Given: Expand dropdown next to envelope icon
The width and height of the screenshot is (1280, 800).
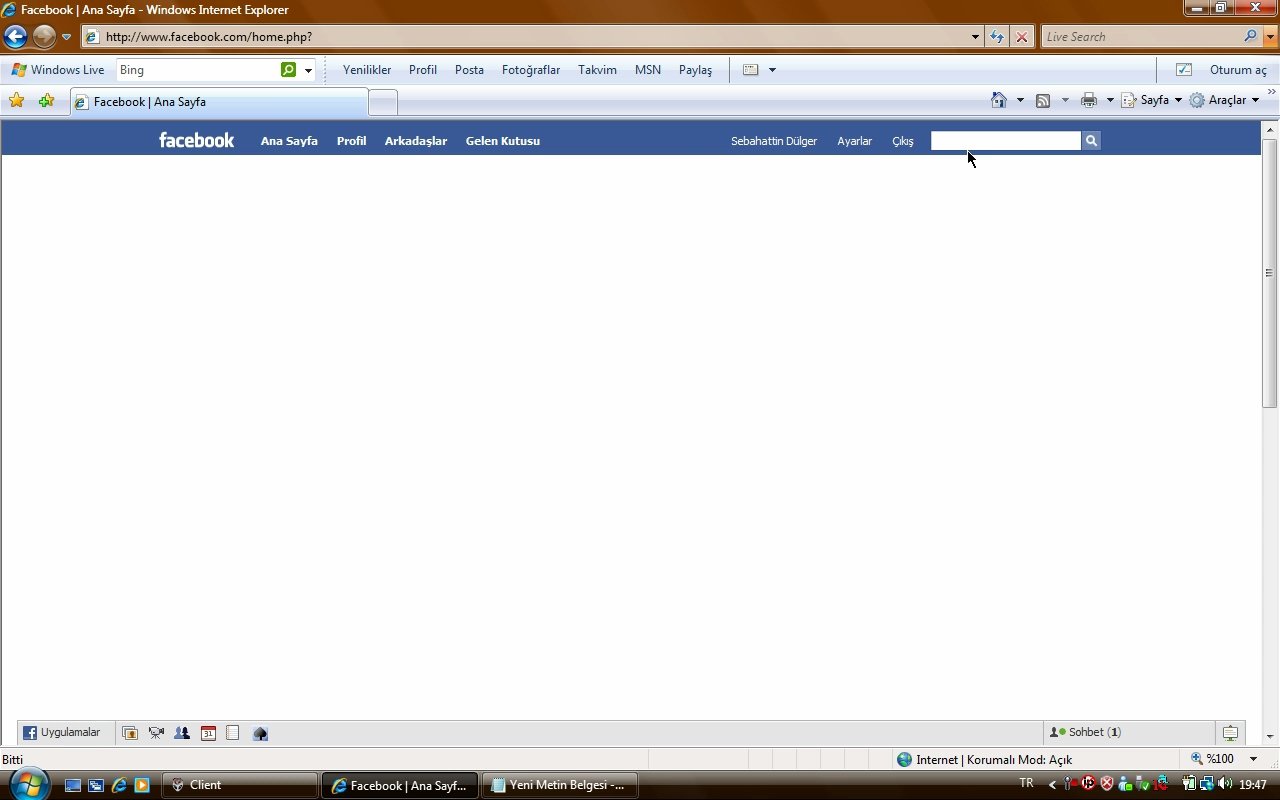Looking at the screenshot, I should point(772,70).
